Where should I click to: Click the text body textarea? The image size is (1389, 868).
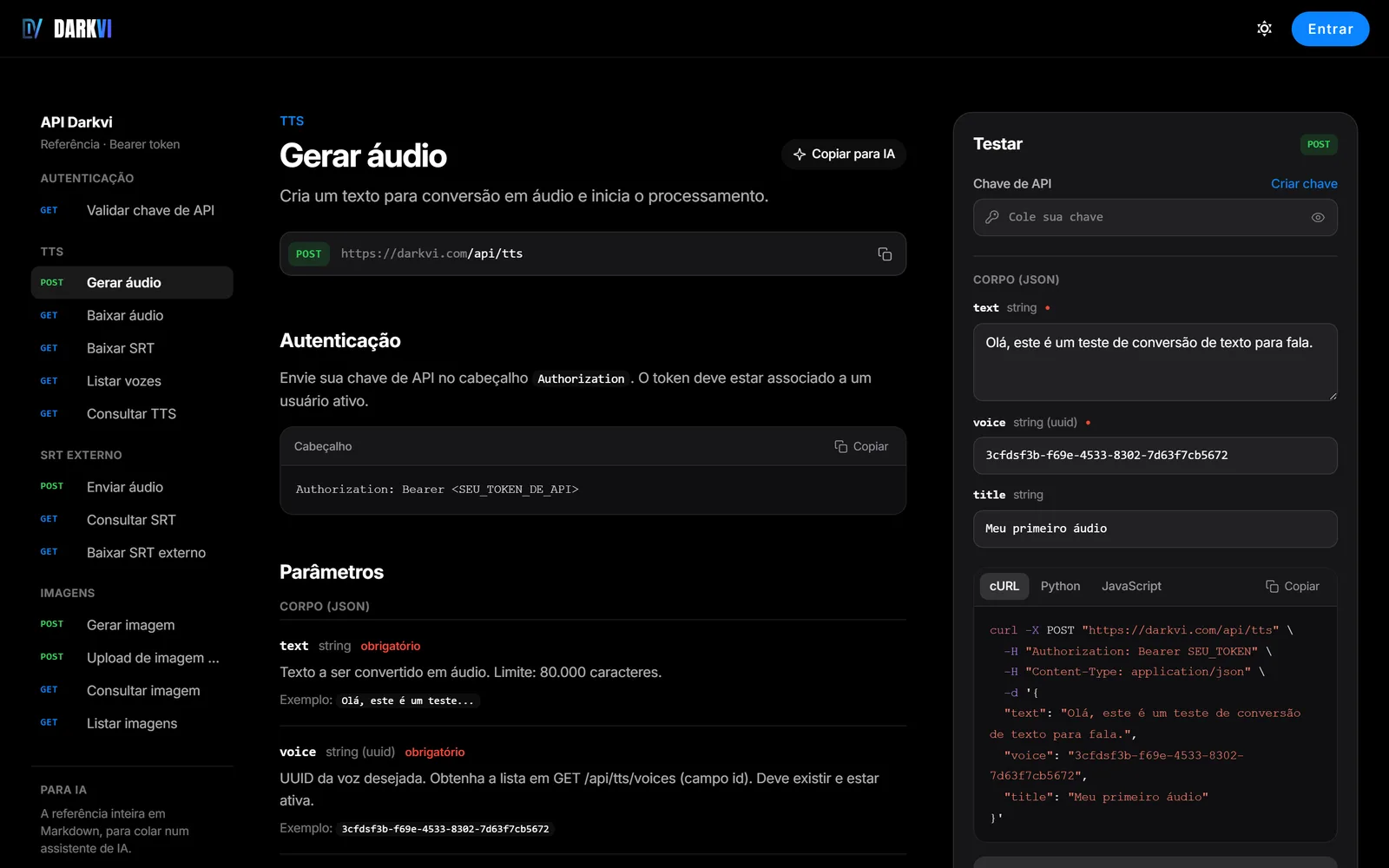pos(1155,362)
